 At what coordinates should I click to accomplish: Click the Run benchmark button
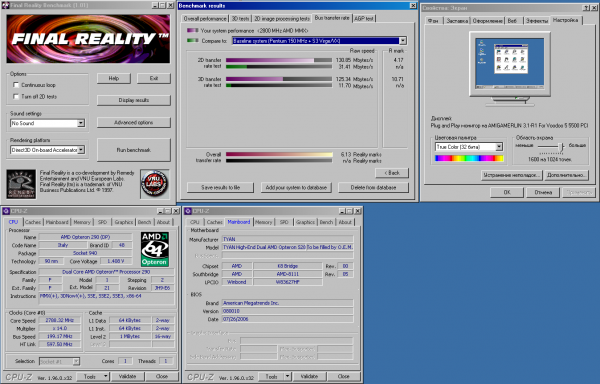134,150
